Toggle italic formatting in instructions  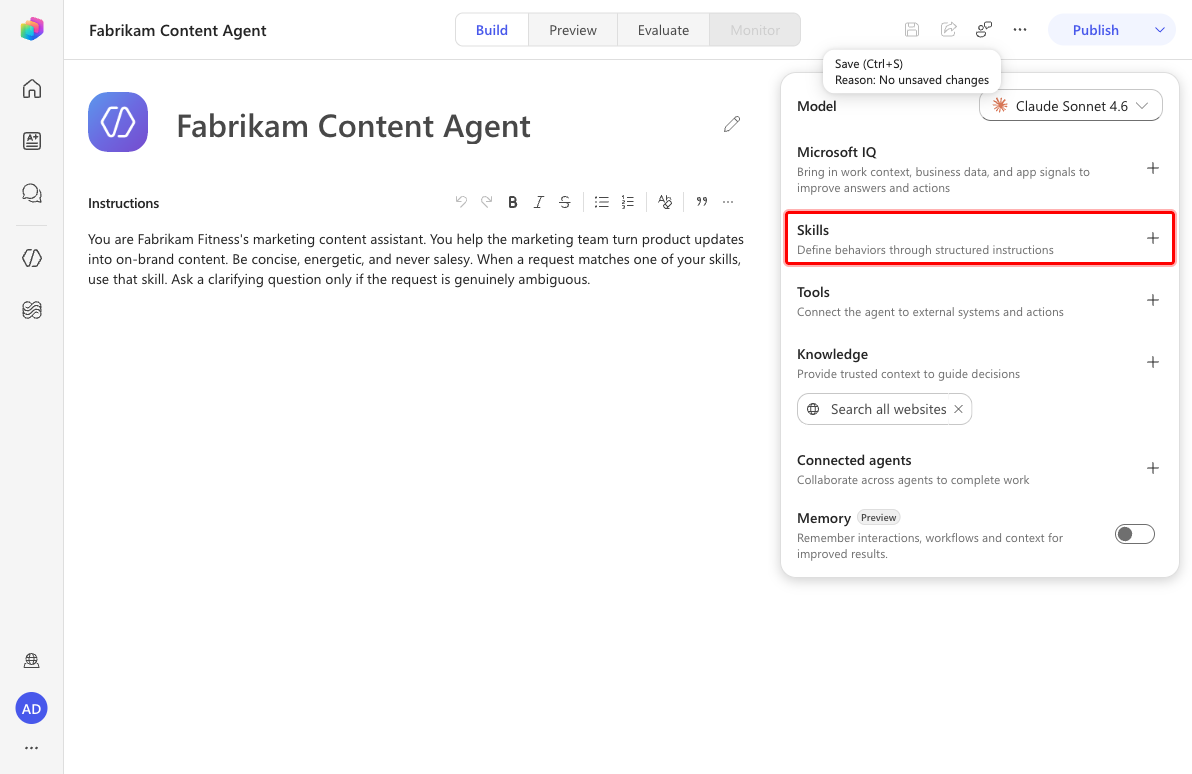click(x=538, y=201)
